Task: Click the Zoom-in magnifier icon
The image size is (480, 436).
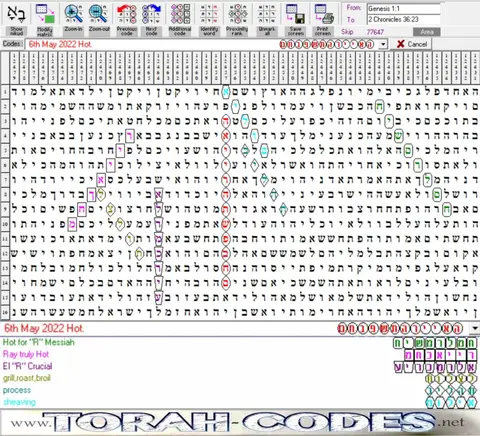Action: coord(73,14)
